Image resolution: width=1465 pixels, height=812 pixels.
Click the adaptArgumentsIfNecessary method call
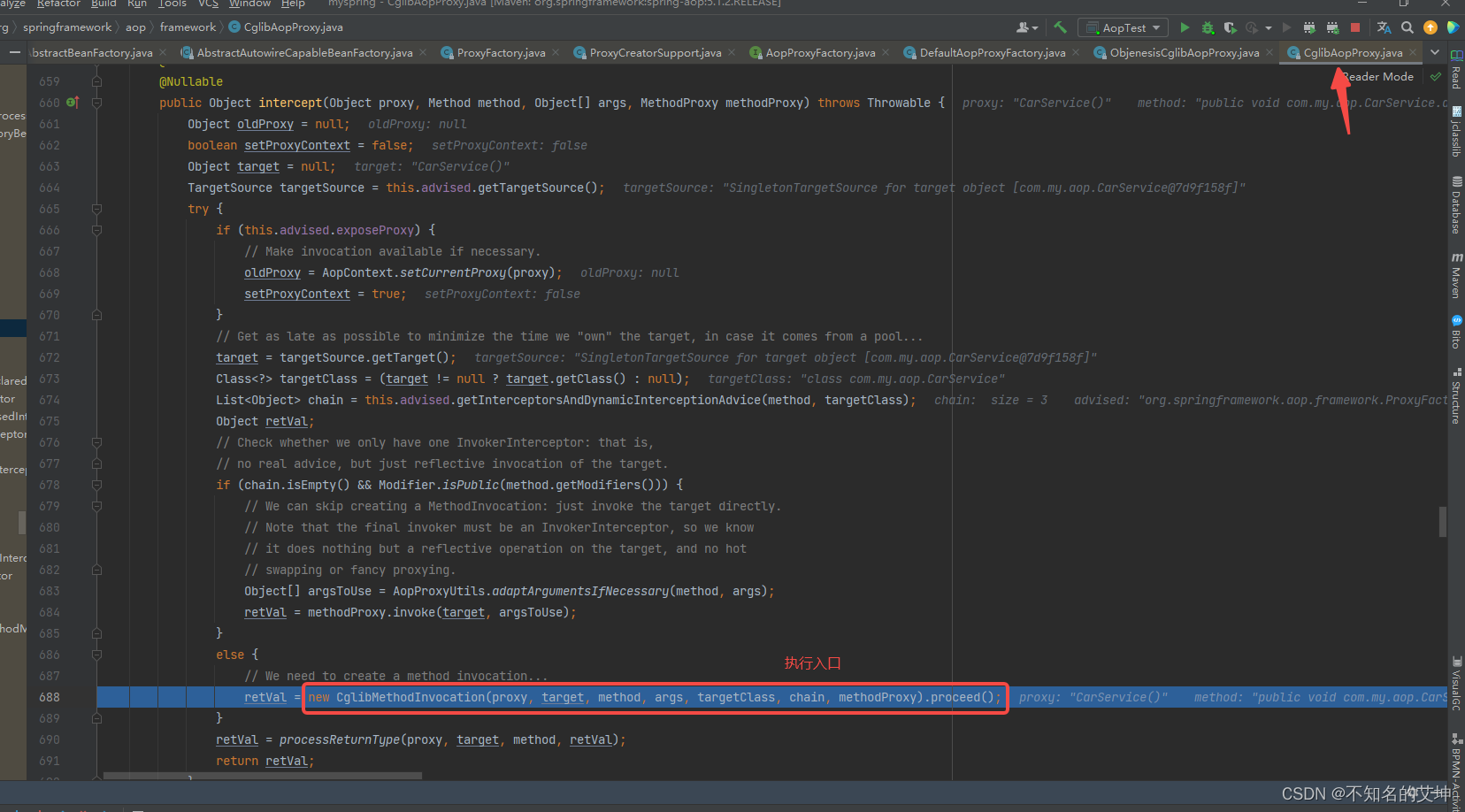[580, 591]
